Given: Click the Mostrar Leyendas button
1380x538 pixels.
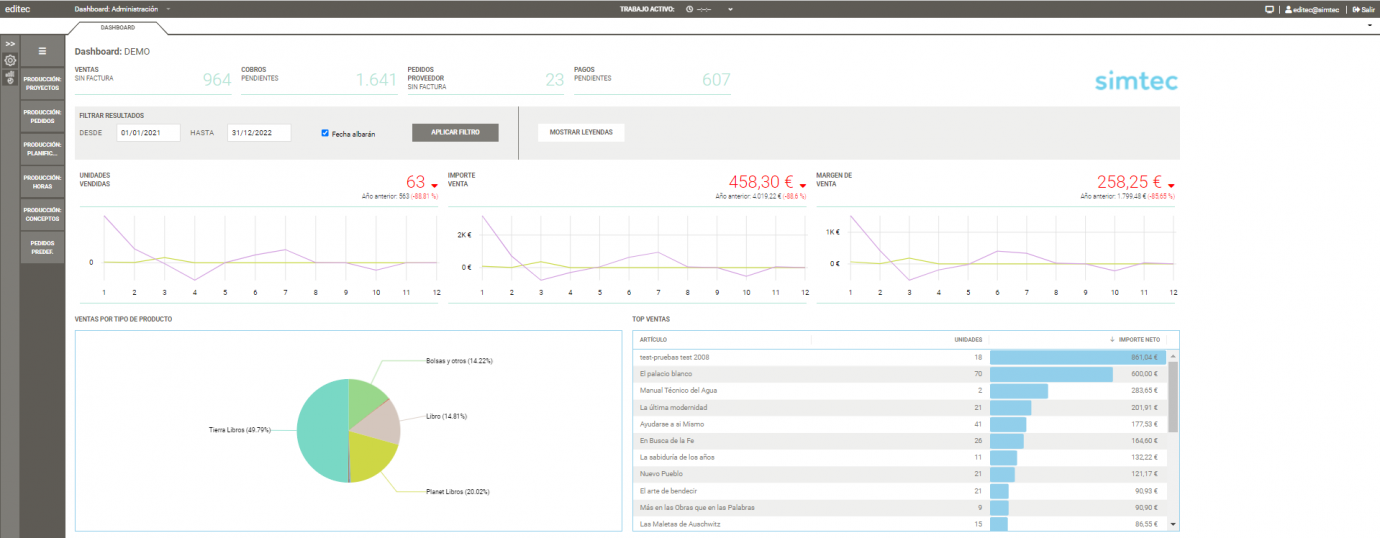Looking at the screenshot, I should click(581, 132).
